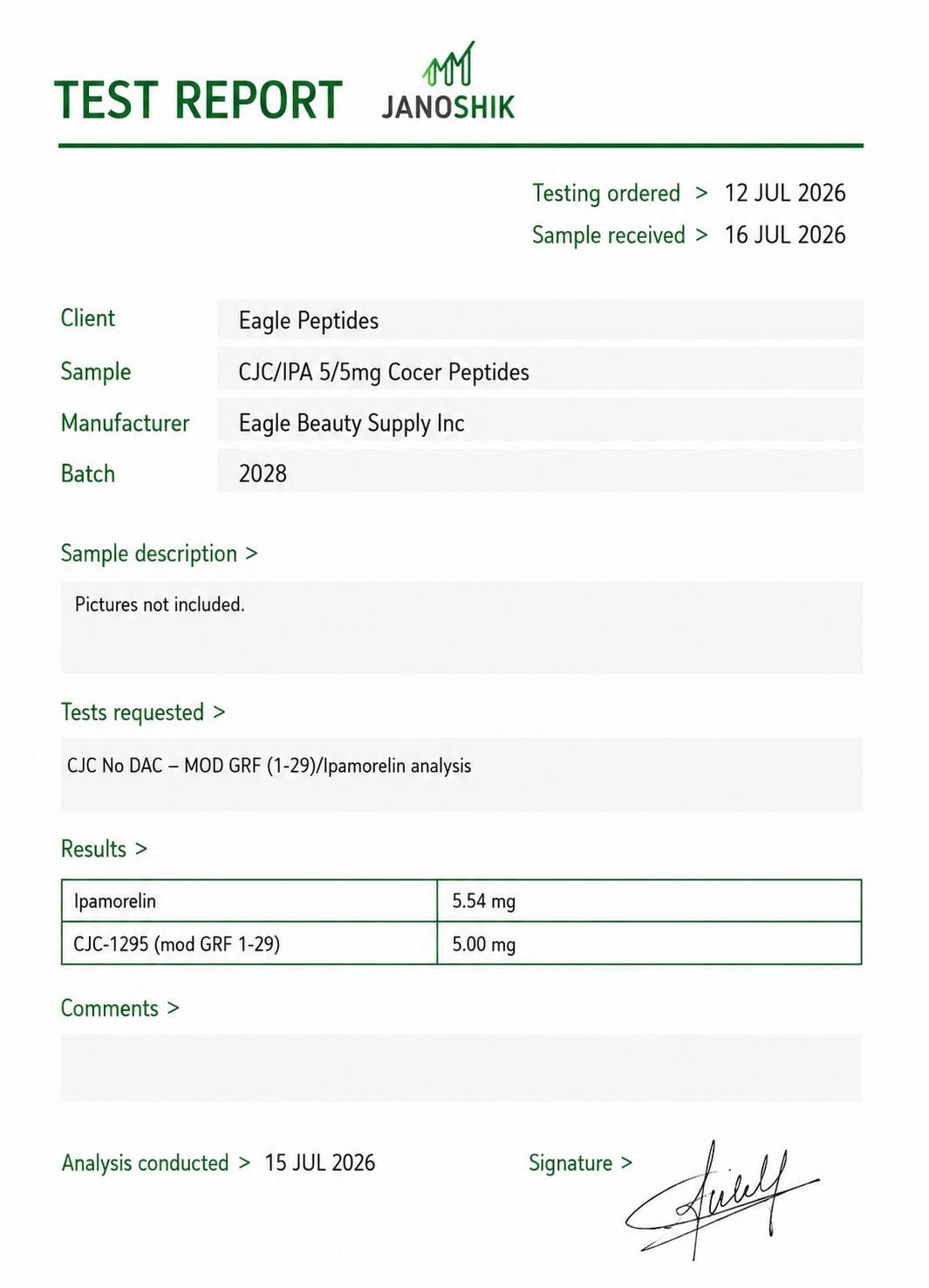929x1288 pixels.
Task: Click the CJC-1295 (mod GRF 1-29) cell
Action: (249, 944)
